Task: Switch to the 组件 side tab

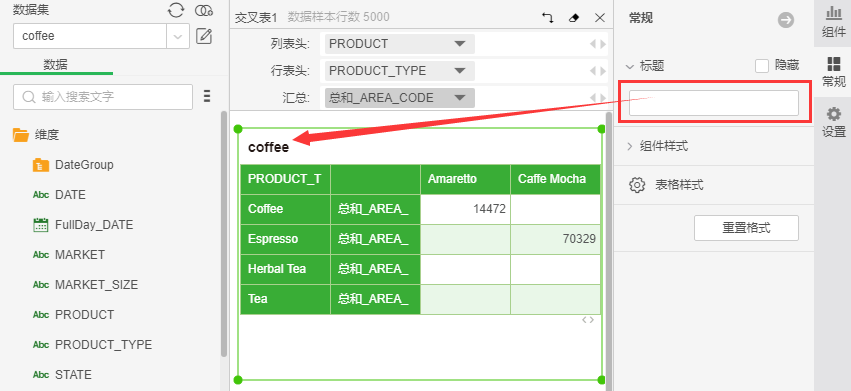Action: pos(833,22)
